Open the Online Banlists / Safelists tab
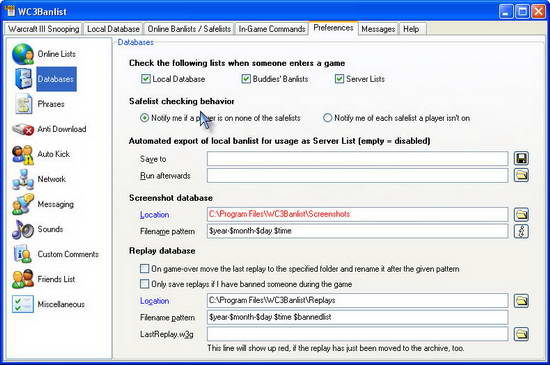This screenshot has height=365, width=550. coord(189,29)
